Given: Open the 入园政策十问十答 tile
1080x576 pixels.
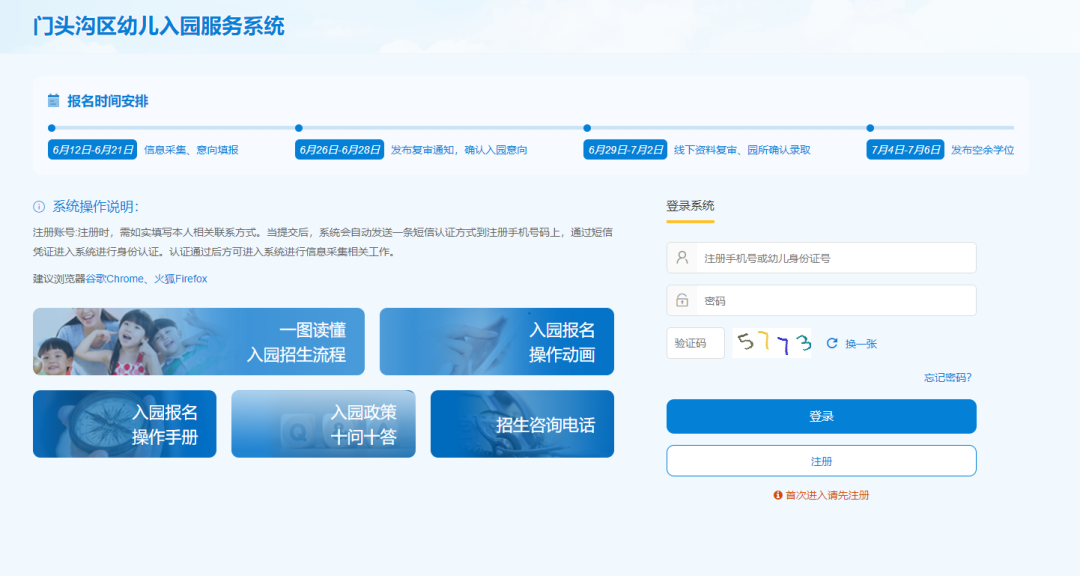Looking at the screenshot, I should [323, 424].
